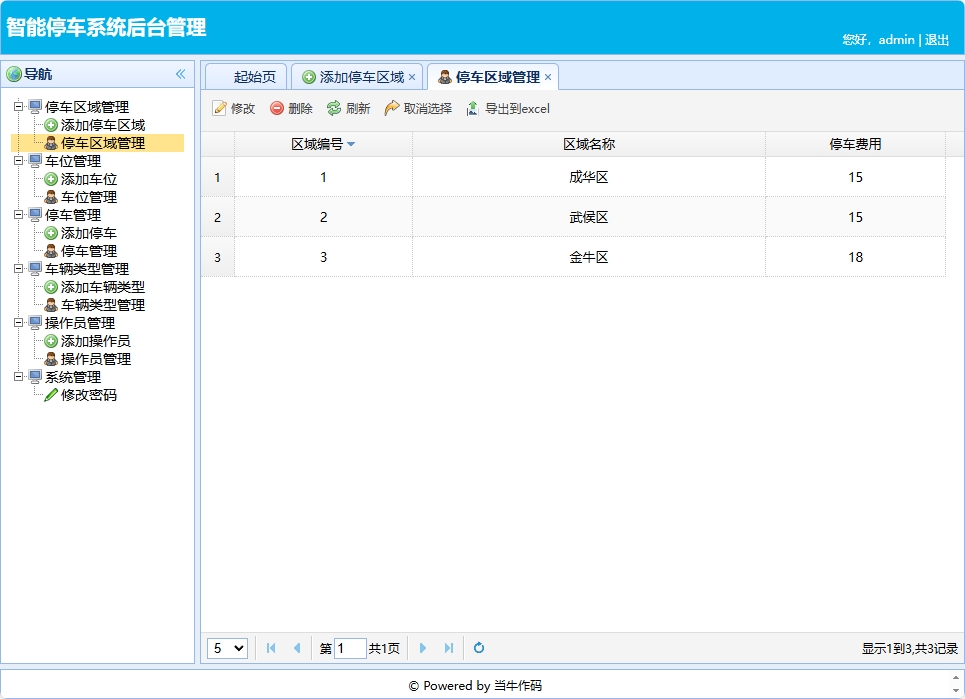The image size is (965, 699).
Task: Click the 退出 logout link
Action: [x=937, y=39]
